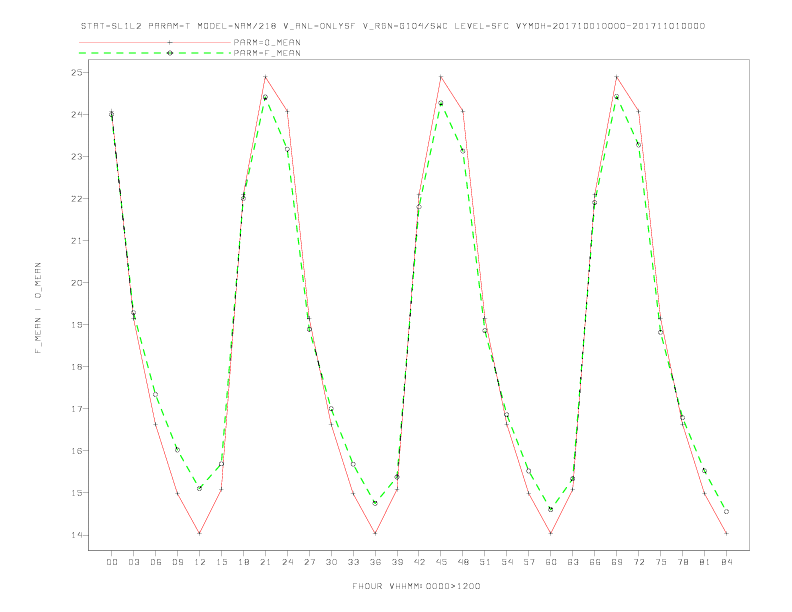The width and height of the screenshot is (792, 612).
Task: Click y-axis tick label 17
Action: 77,409
